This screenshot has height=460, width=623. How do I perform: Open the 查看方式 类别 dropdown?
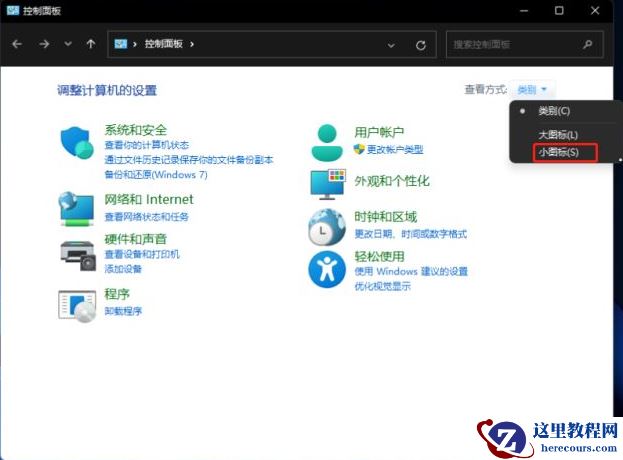pyautogui.click(x=532, y=90)
